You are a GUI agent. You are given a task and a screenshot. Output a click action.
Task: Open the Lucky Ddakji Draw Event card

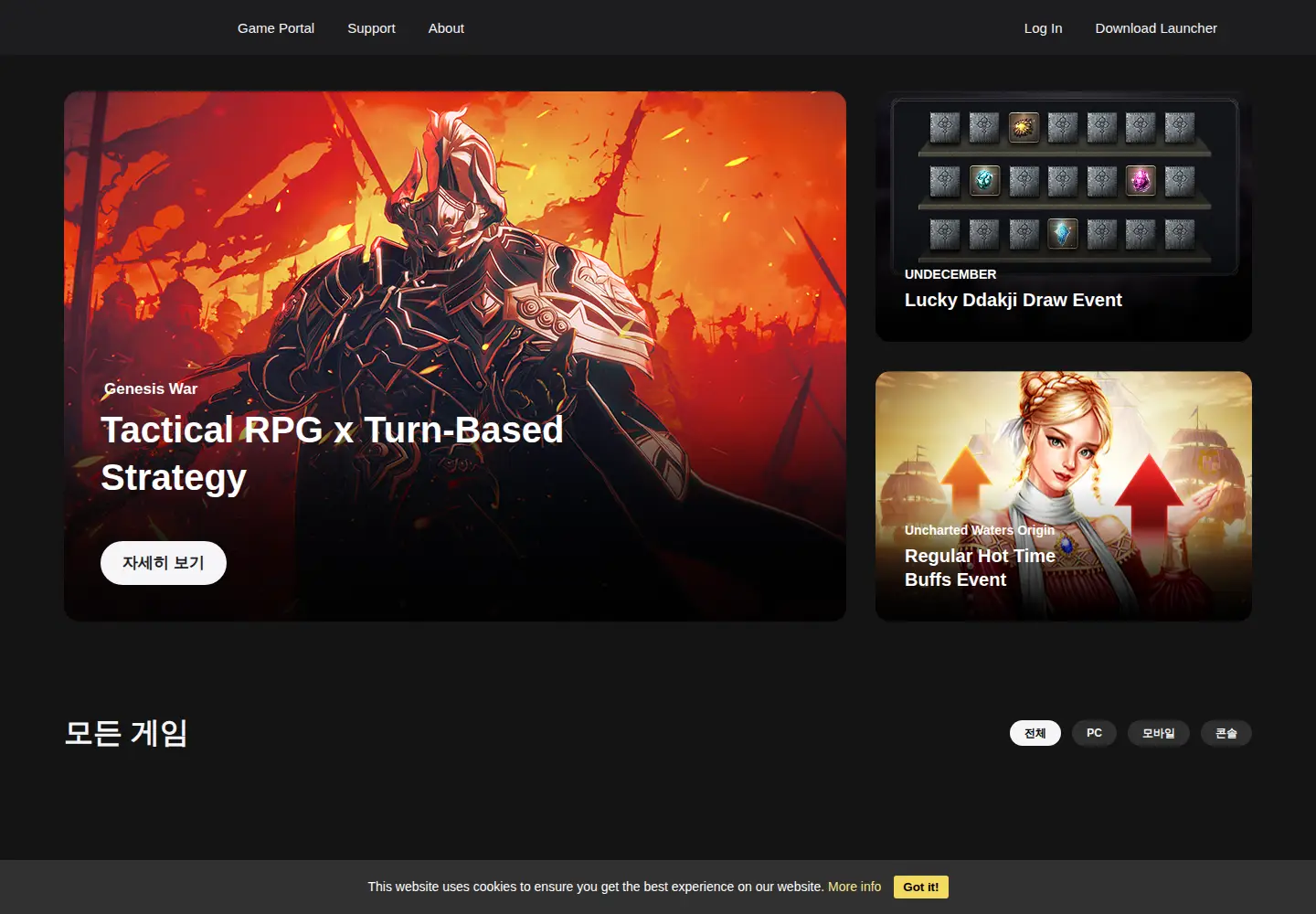point(1064,217)
